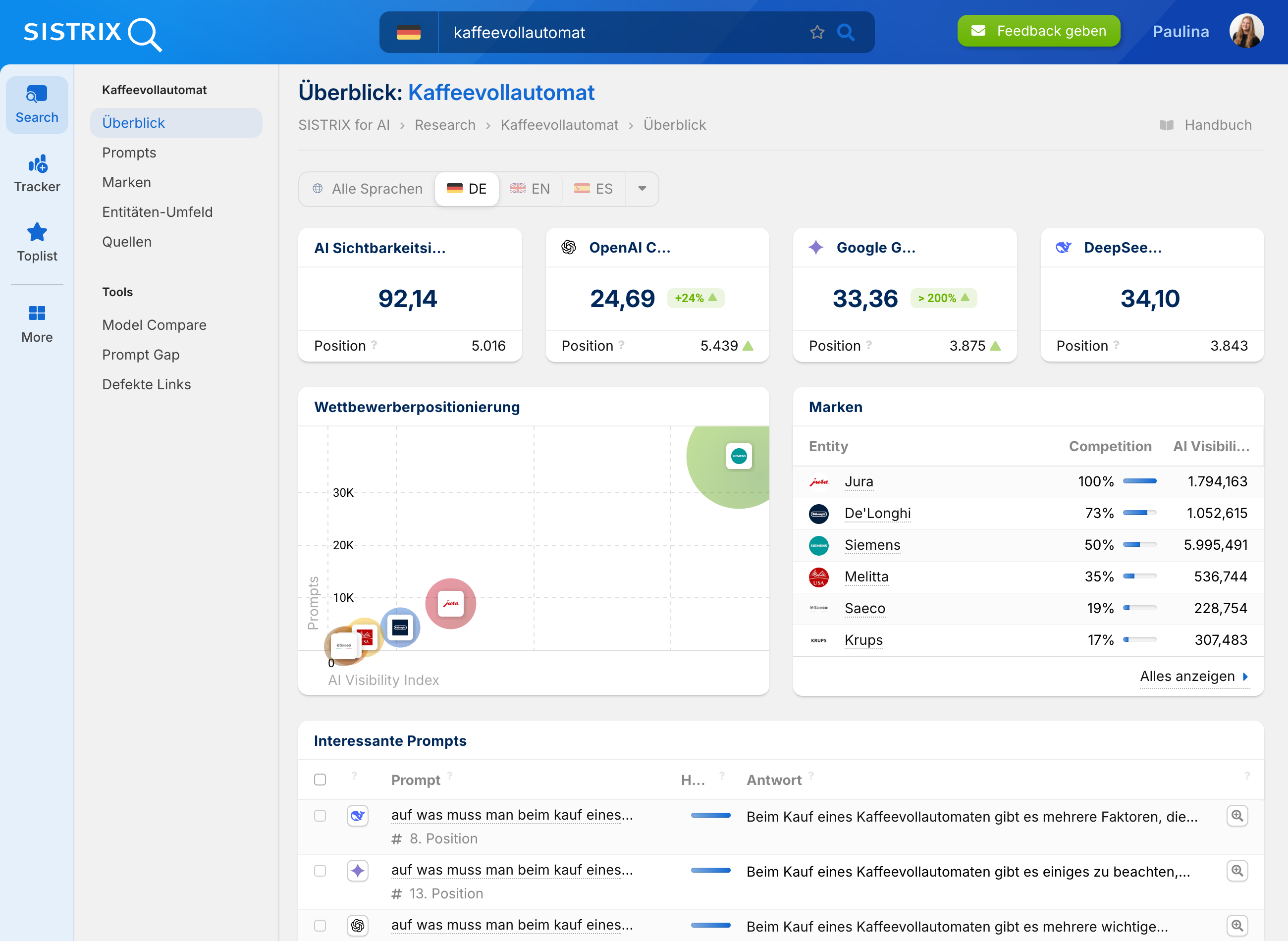Check the 13. Position prompt row checkbox
1288x941 pixels.
point(320,870)
